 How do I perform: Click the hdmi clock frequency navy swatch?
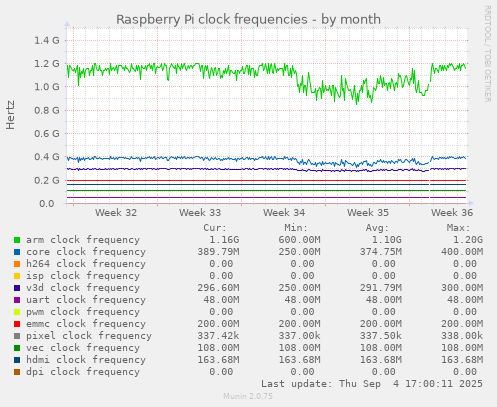(17, 360)
